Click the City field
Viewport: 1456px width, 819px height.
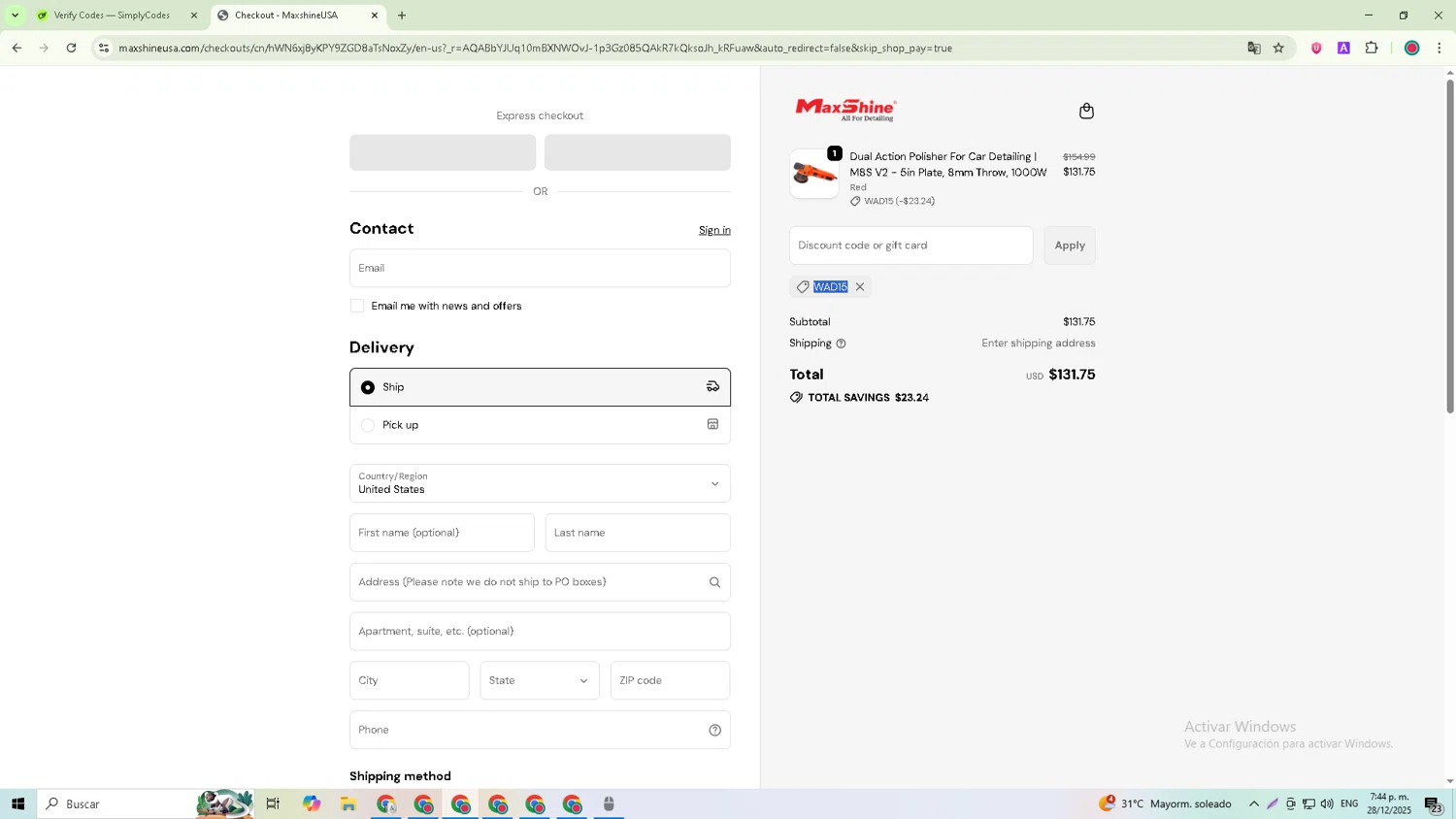click(x=410, y=681)
